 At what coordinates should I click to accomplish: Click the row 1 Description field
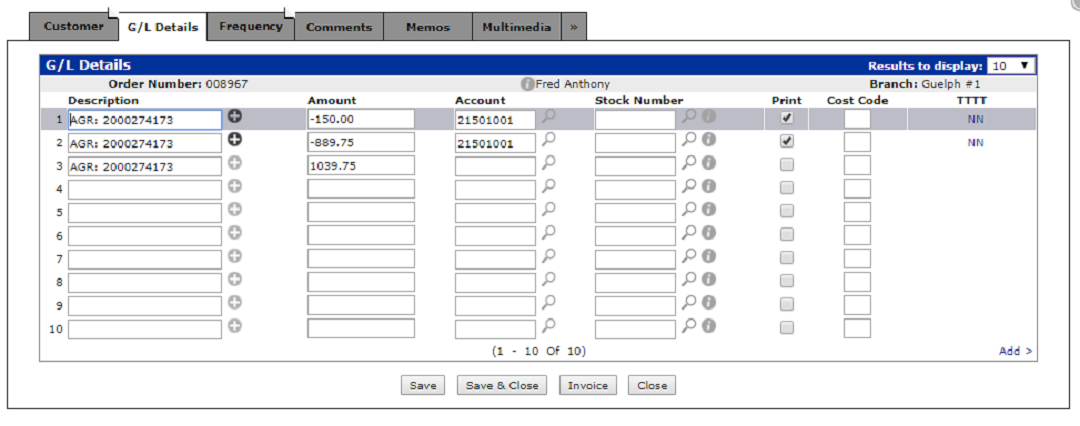tap(145, 120)
